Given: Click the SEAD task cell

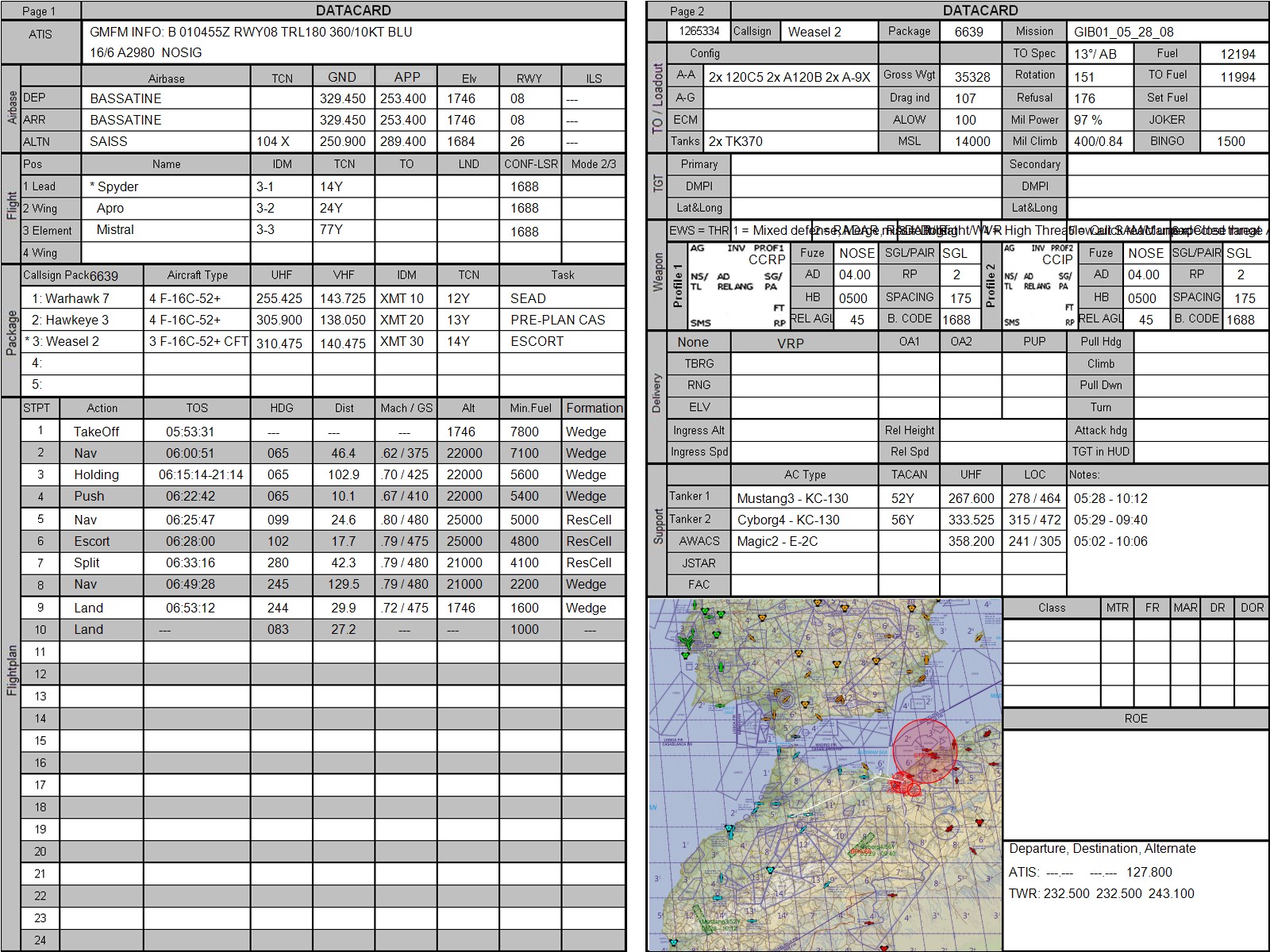Looking at the screenshot, I should [562, 298].
